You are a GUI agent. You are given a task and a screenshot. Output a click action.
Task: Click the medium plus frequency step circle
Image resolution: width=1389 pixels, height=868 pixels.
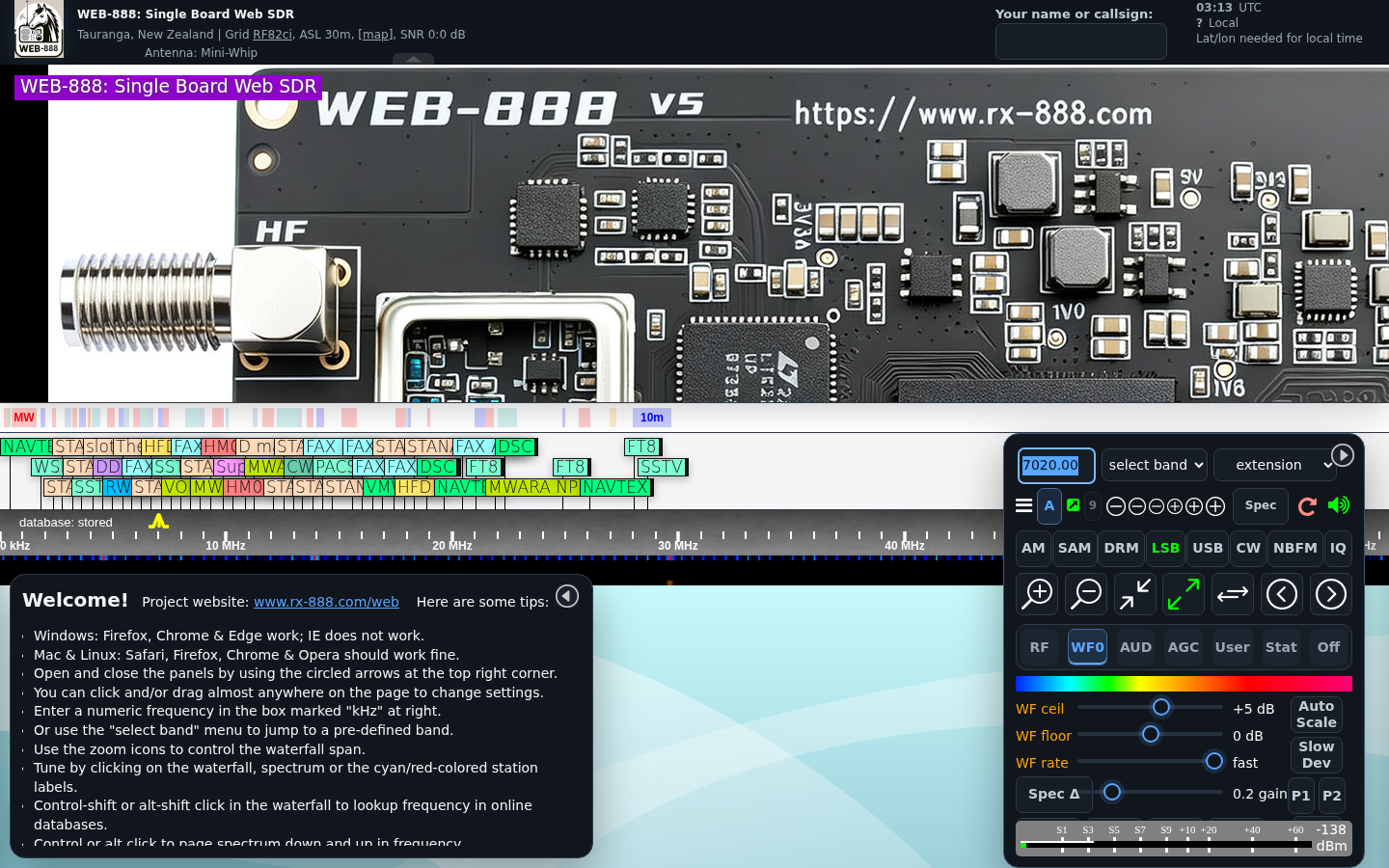1194,506
